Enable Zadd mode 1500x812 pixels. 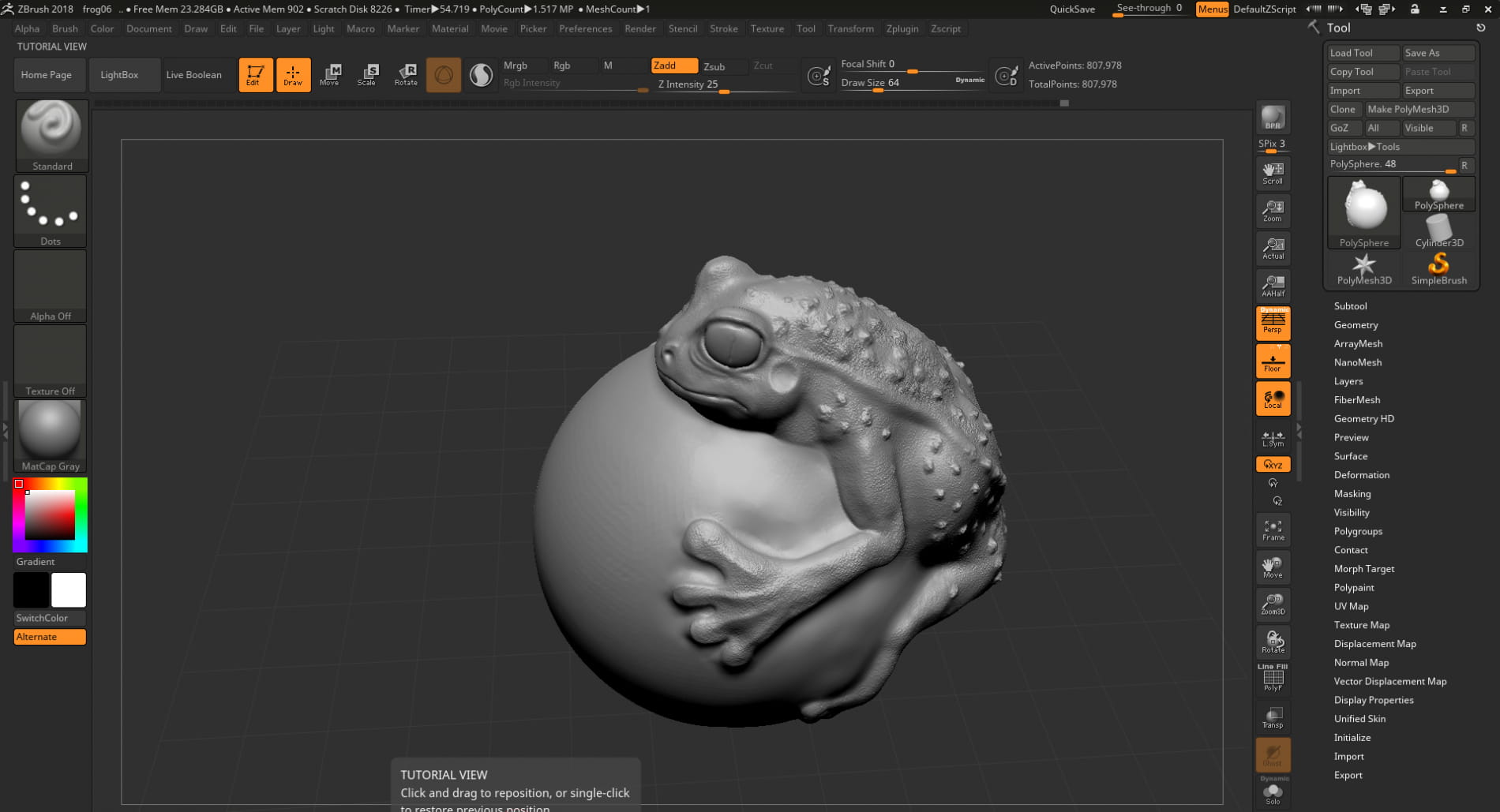674,65
